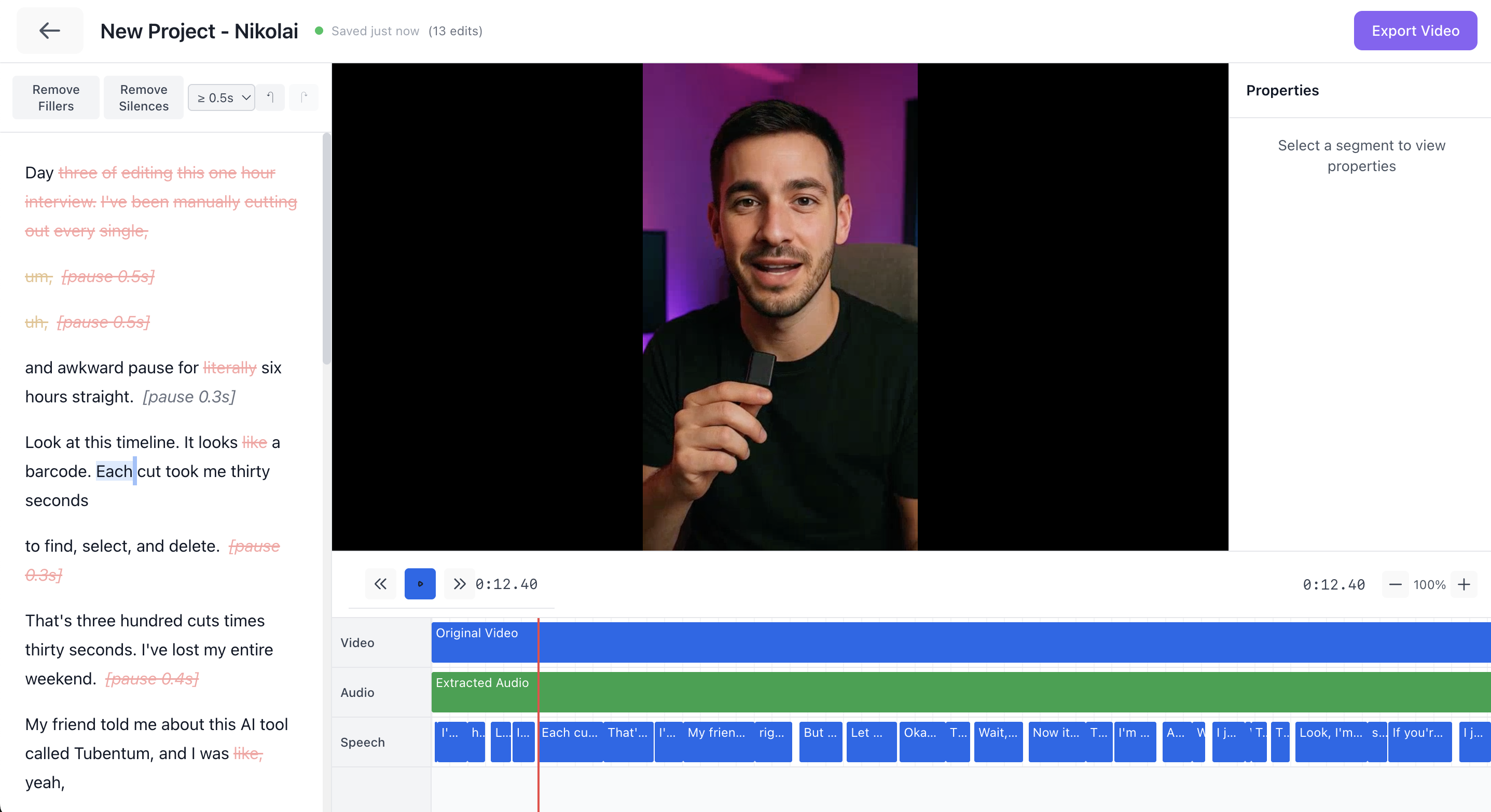
Task: Open the silence threshold ≥ 0.5s dropdown
Action: (222, 97)
